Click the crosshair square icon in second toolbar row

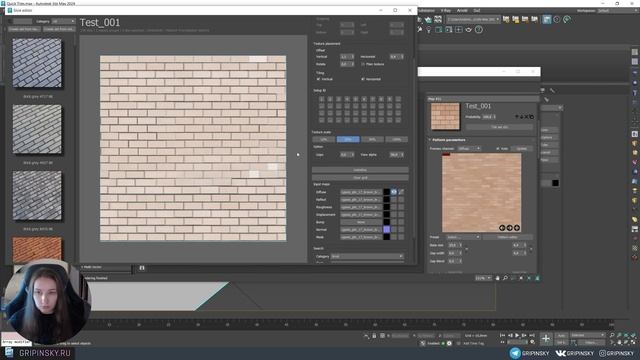coord(459,30)
